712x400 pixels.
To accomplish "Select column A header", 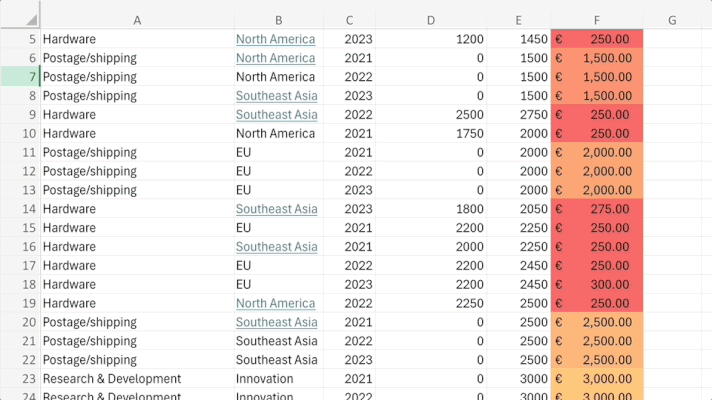I will [137, 20].
